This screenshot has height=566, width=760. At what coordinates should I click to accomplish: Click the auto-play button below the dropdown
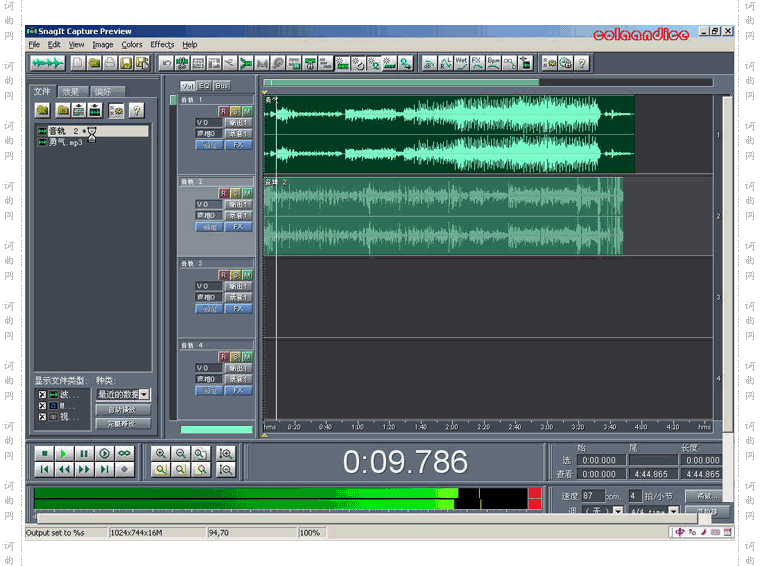(123, 410)
